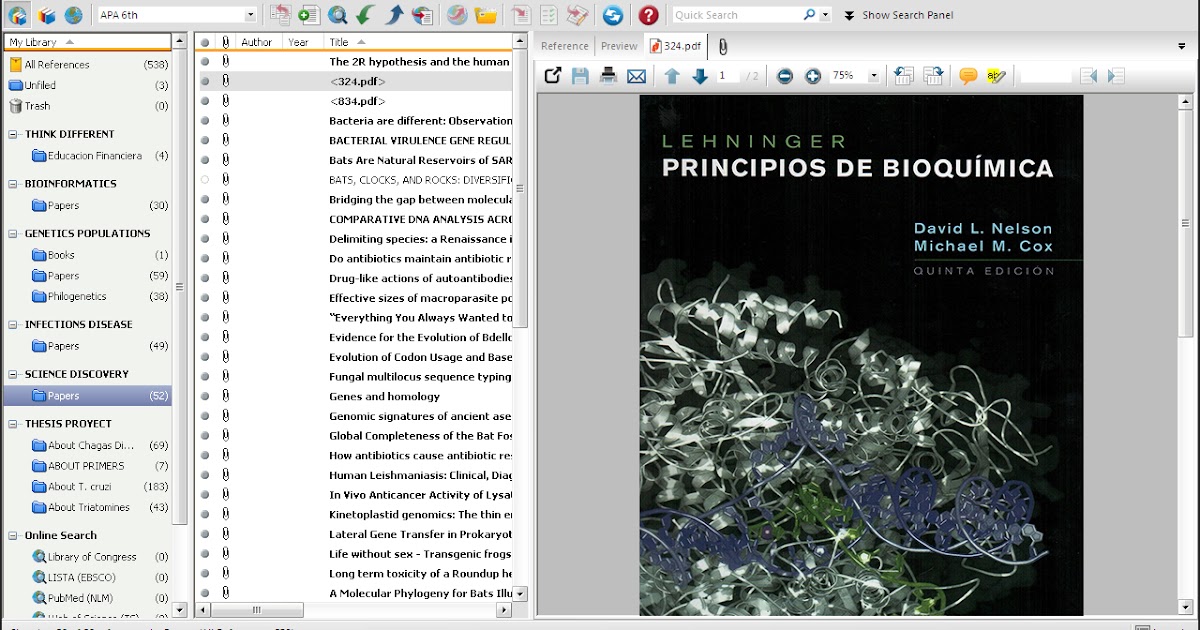Create a New Reference with green plus icon
Screen dimensions: 1200x630
pos(309,15)
